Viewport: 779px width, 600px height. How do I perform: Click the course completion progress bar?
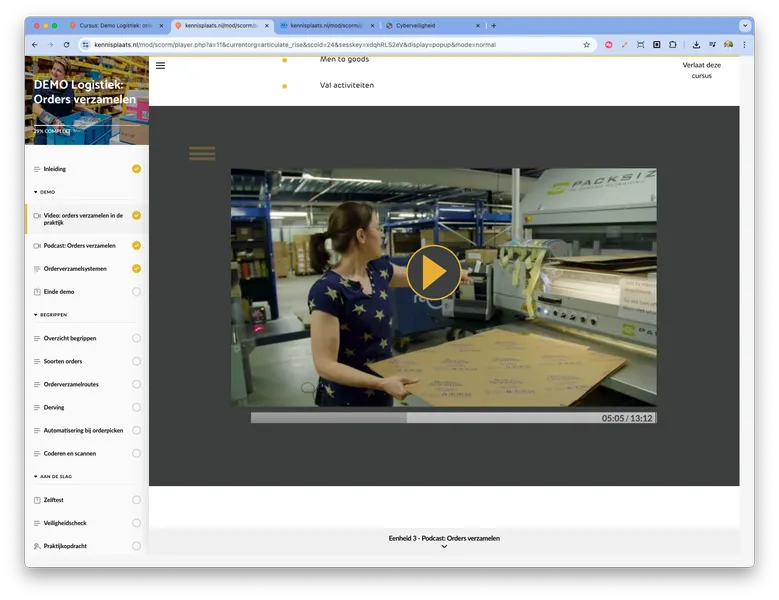tap(87, 126)
